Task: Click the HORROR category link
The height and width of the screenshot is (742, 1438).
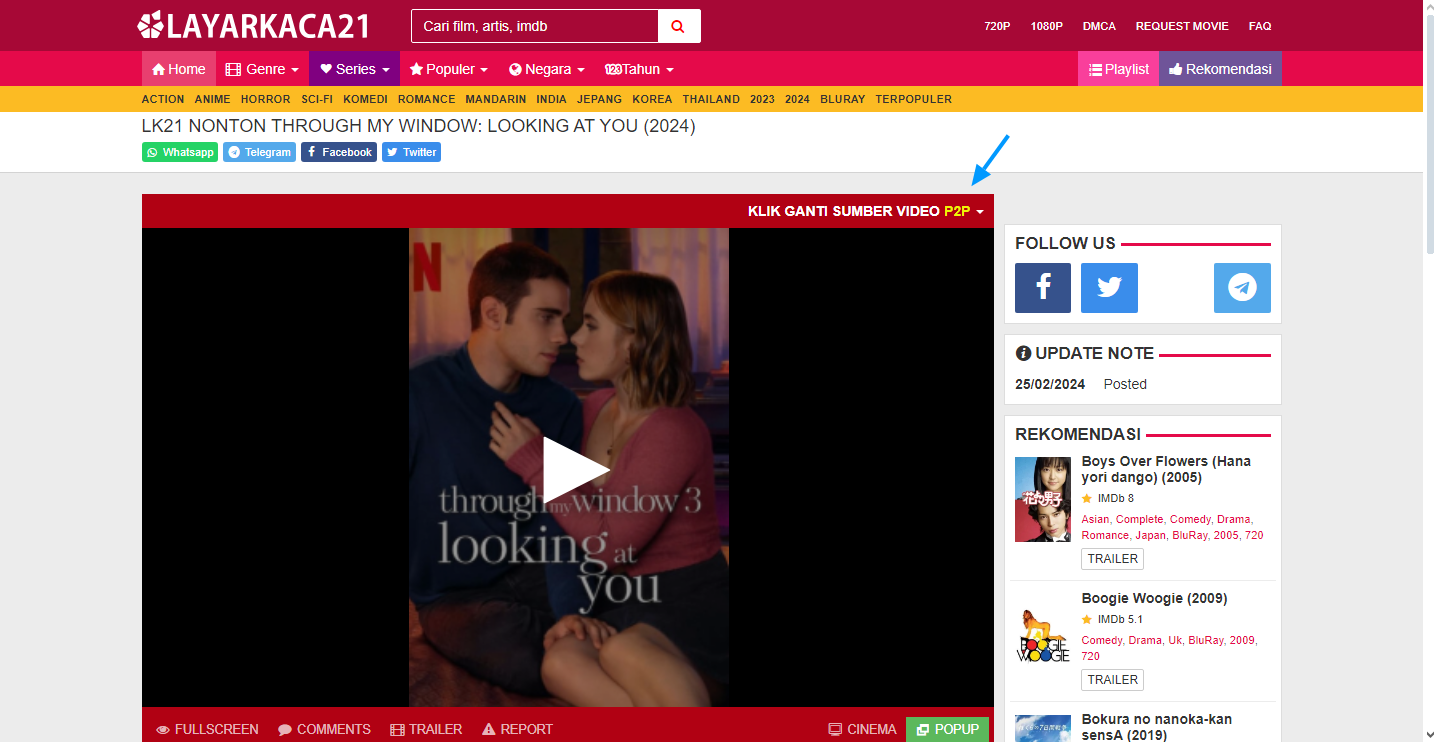Action: (x=265, y=99)
